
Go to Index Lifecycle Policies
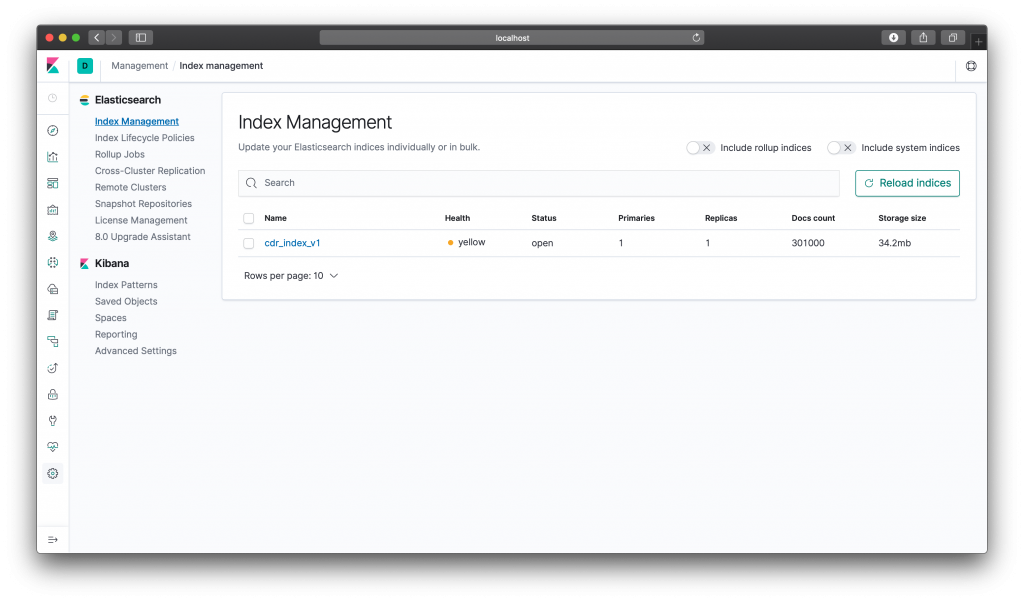144,138
